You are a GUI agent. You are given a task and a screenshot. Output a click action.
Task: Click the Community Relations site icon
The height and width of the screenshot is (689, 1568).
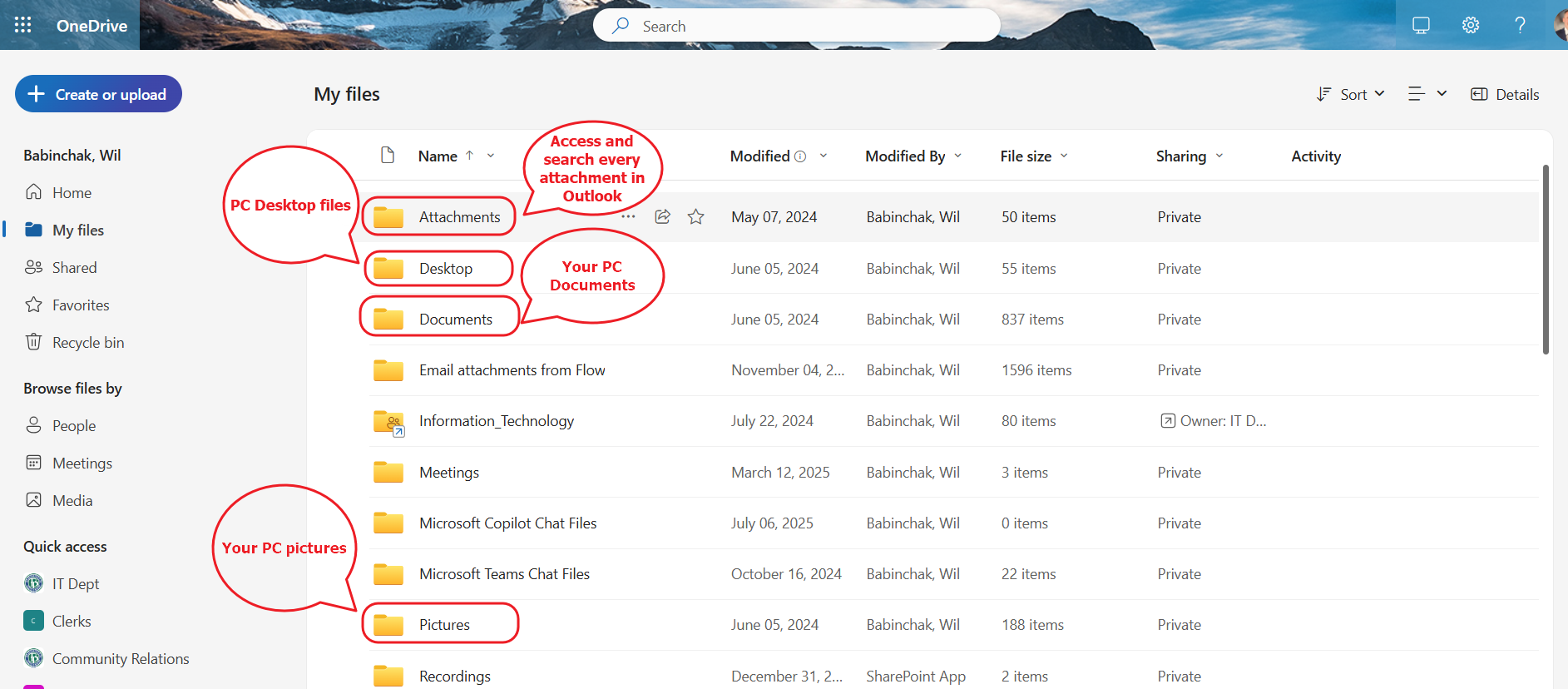[x=33, y=658]
